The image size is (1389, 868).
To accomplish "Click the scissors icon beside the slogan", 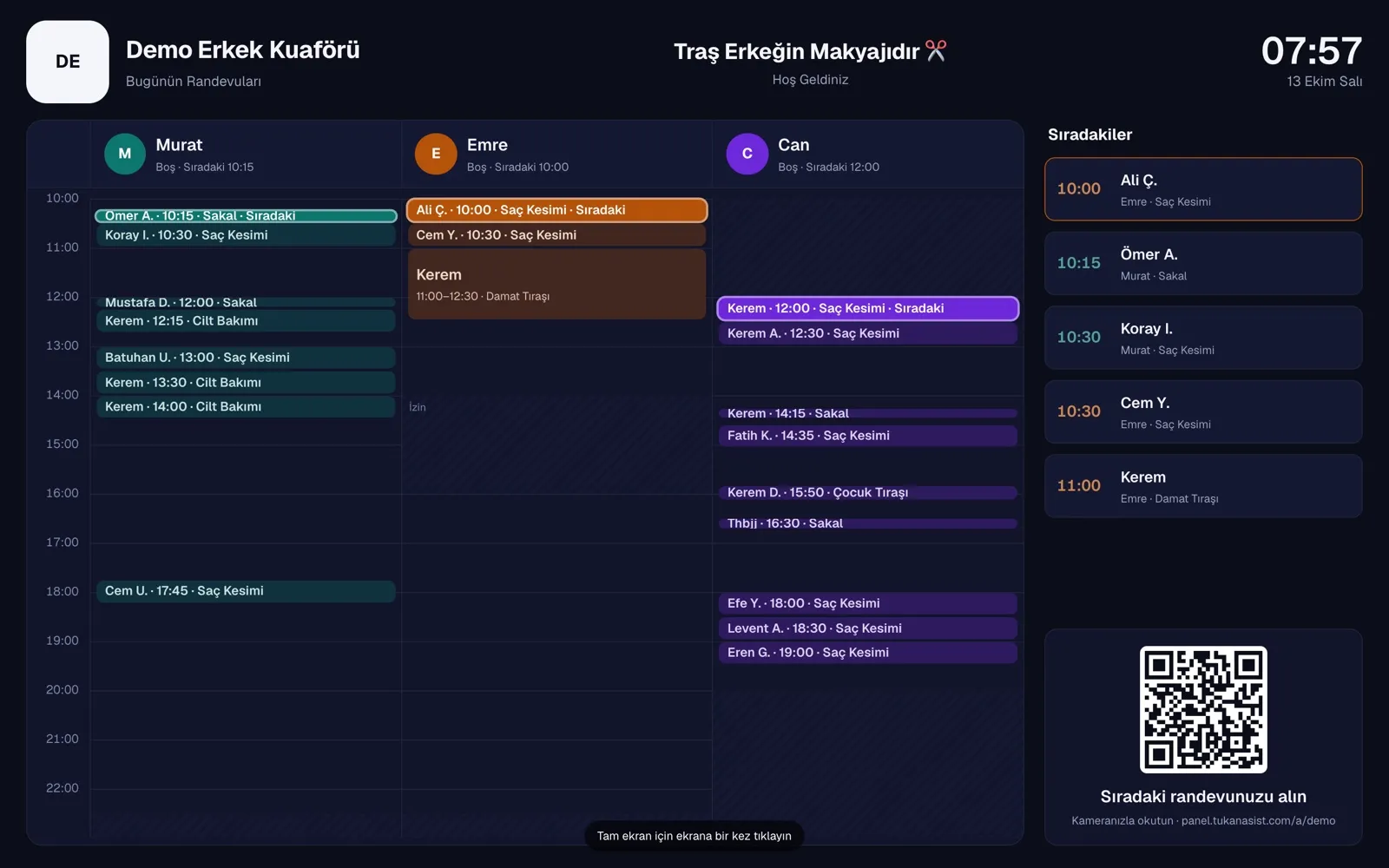I will 936,51.
